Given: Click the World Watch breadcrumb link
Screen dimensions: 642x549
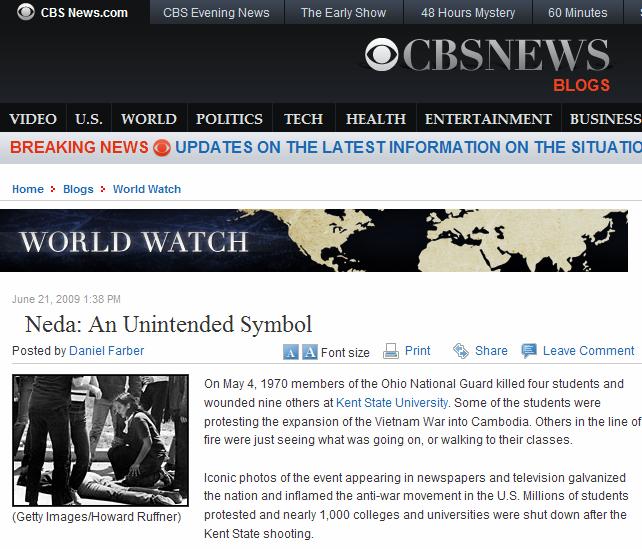Looking at the screenshot, I should pos(147,189).
